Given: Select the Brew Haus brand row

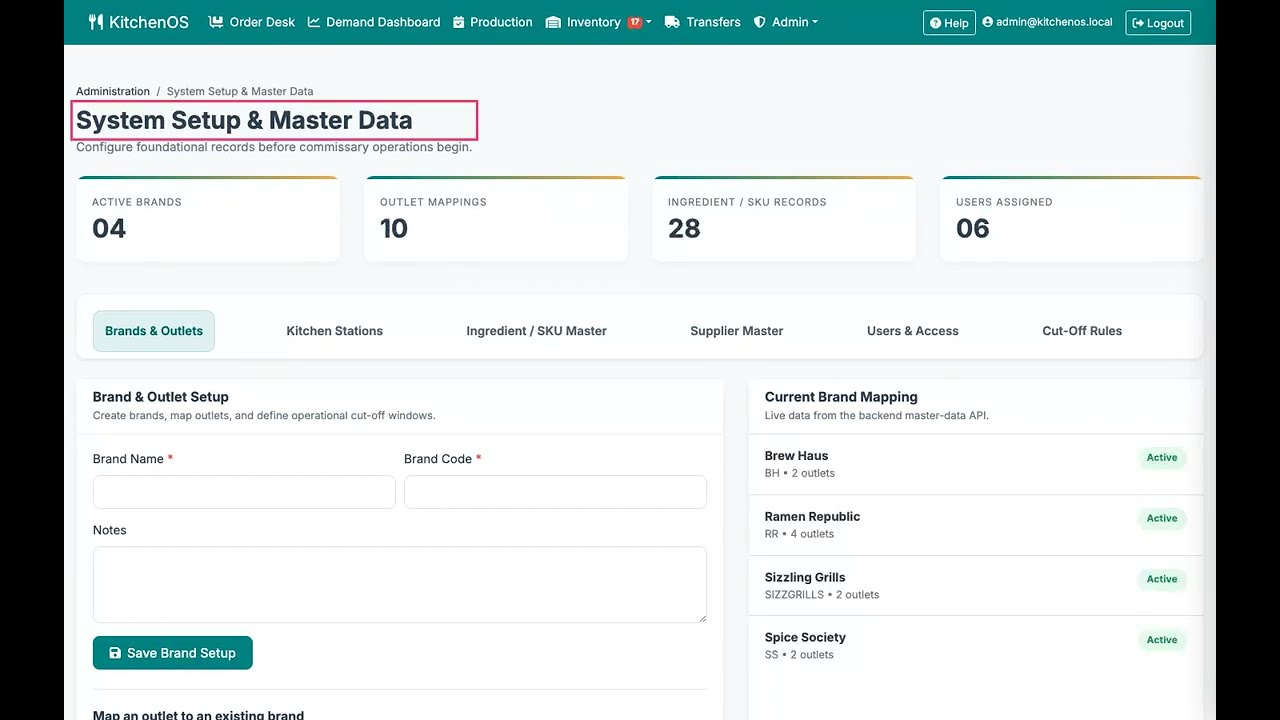Looking at the screenshot, I should [x=976, y=464].
